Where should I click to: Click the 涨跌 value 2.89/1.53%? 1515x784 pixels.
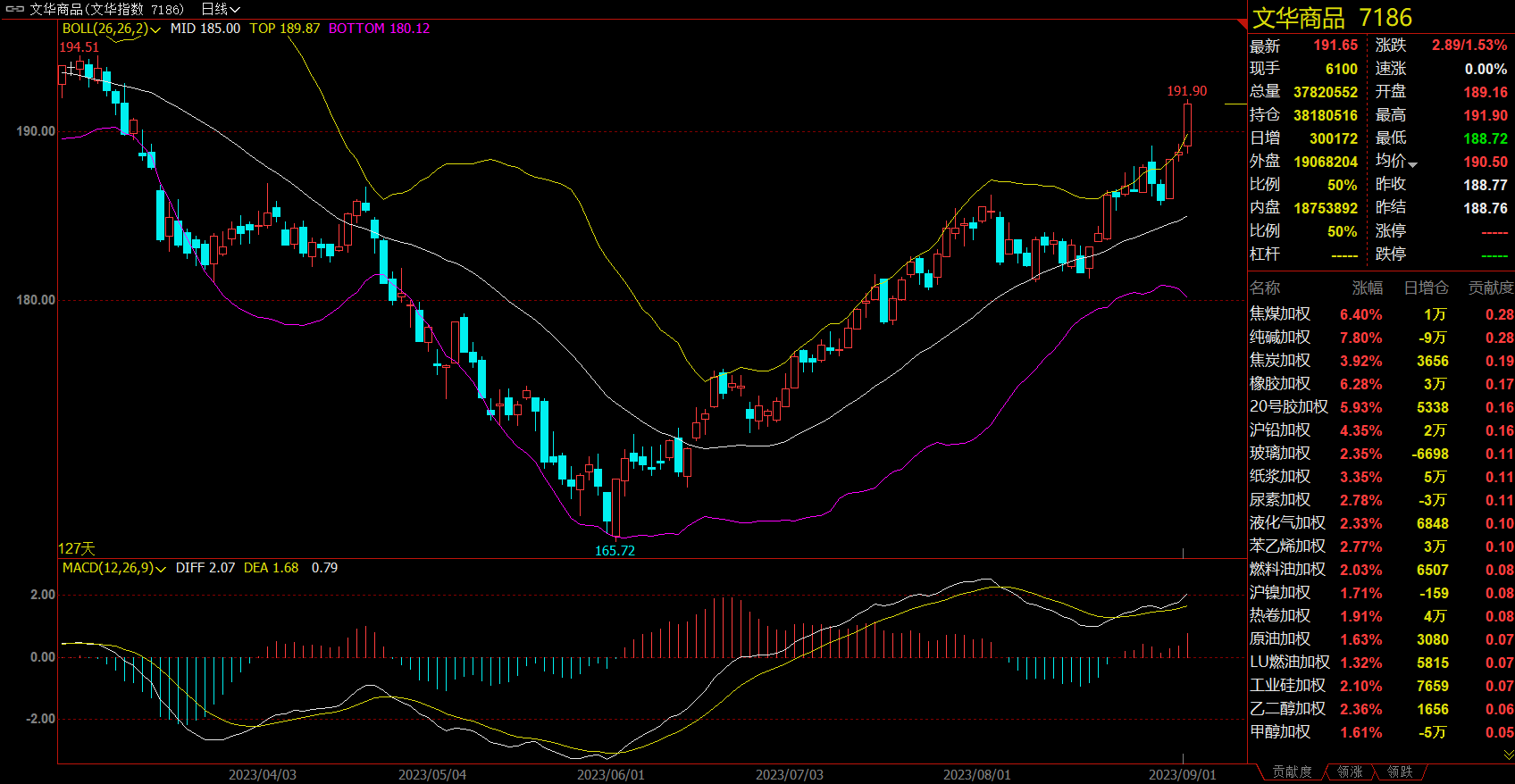tap(1469, 46)
